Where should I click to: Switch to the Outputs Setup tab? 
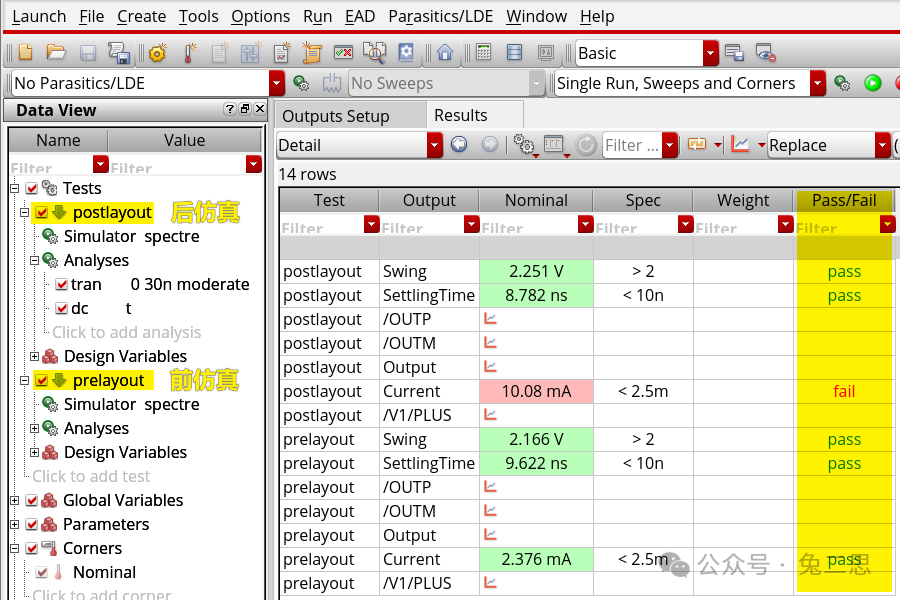point(335,116)
